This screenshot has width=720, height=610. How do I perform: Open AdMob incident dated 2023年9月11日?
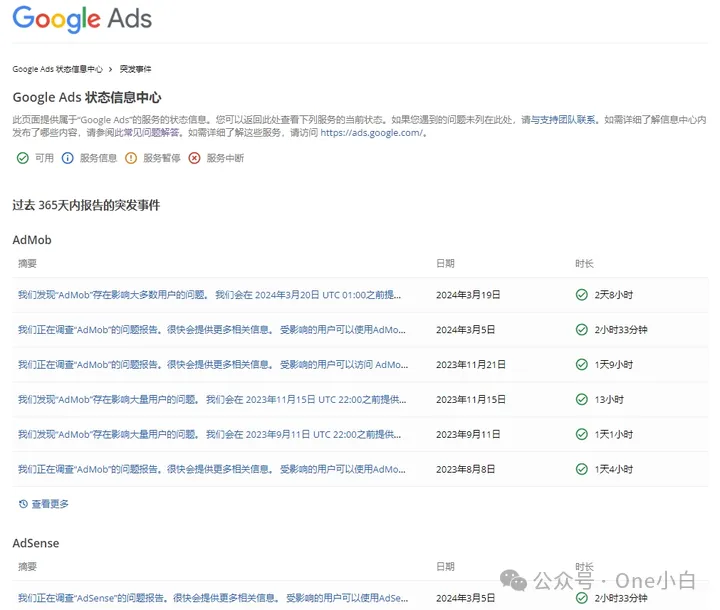click(209, 435)
